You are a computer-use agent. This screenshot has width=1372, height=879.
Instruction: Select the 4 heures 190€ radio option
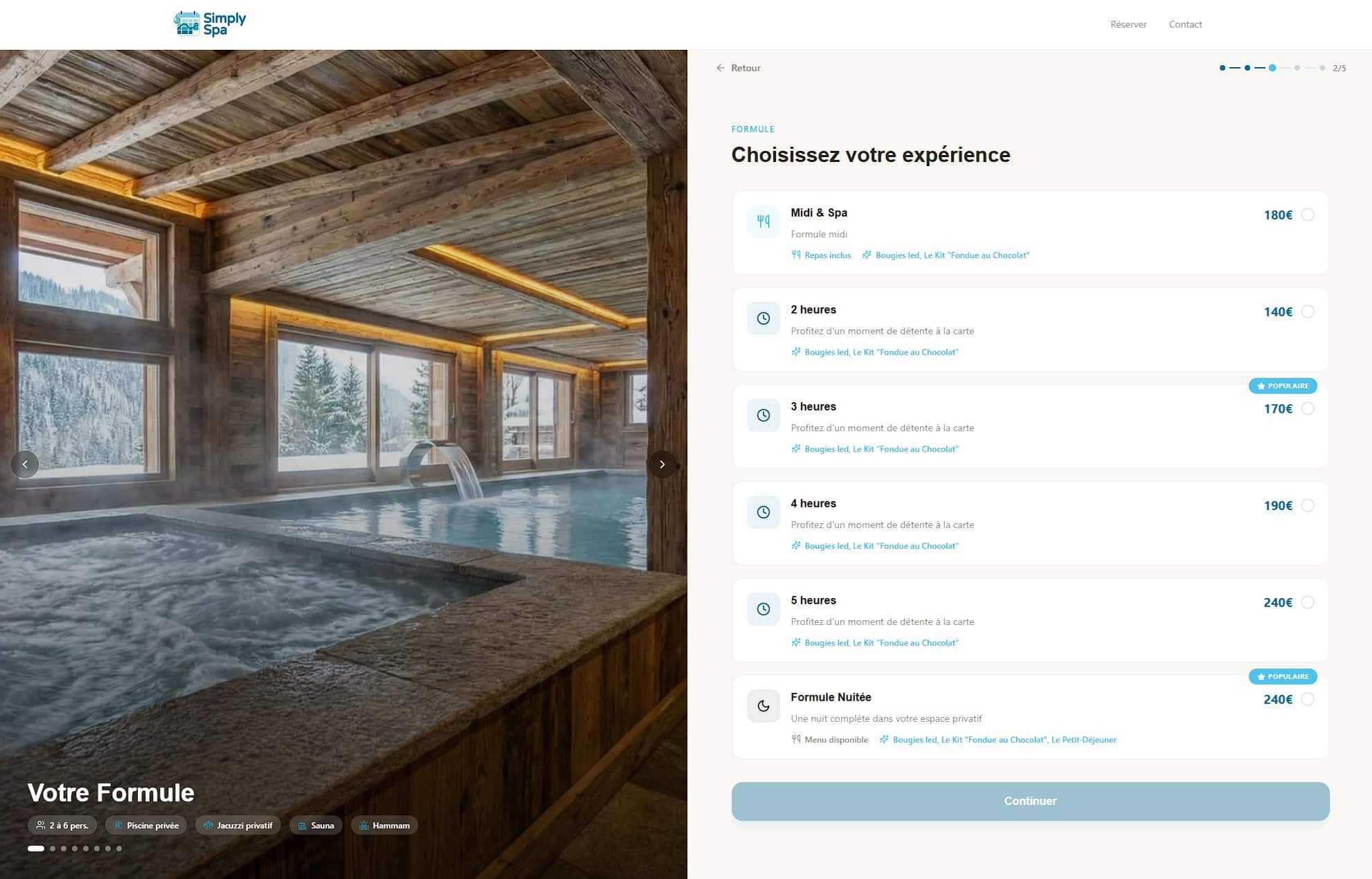pos(1307,505)
